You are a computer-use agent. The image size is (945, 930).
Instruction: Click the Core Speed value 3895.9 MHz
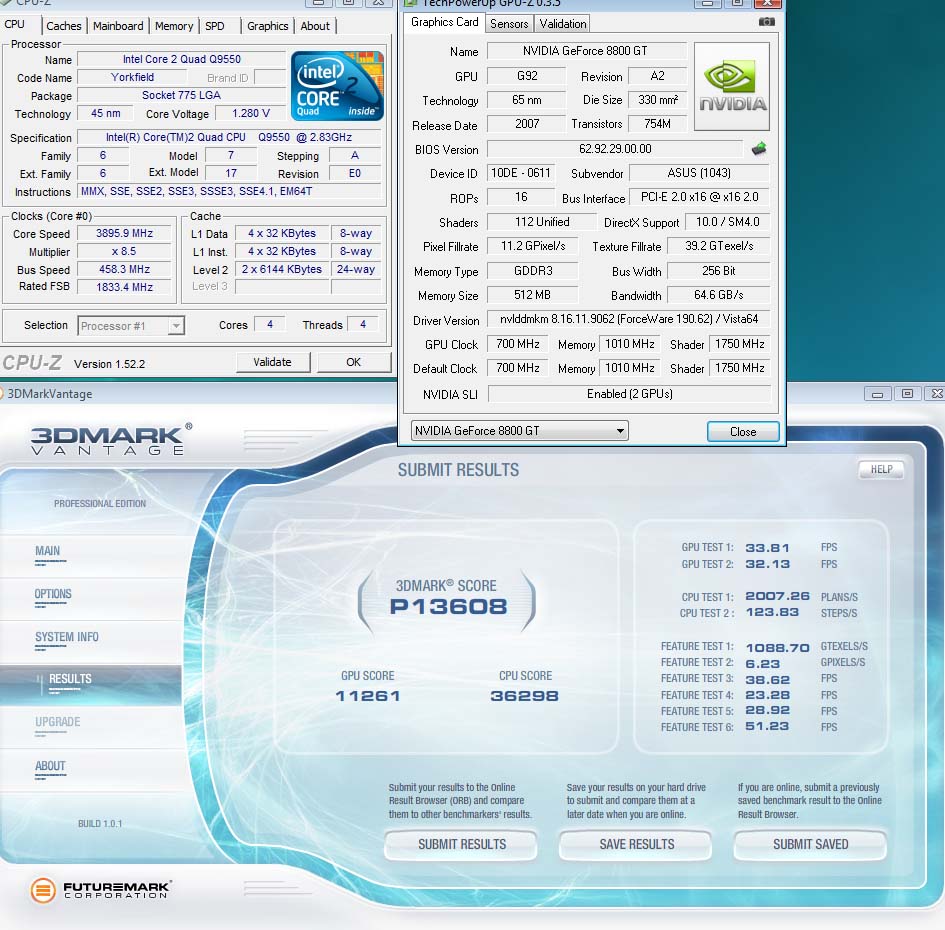(124, 233)
